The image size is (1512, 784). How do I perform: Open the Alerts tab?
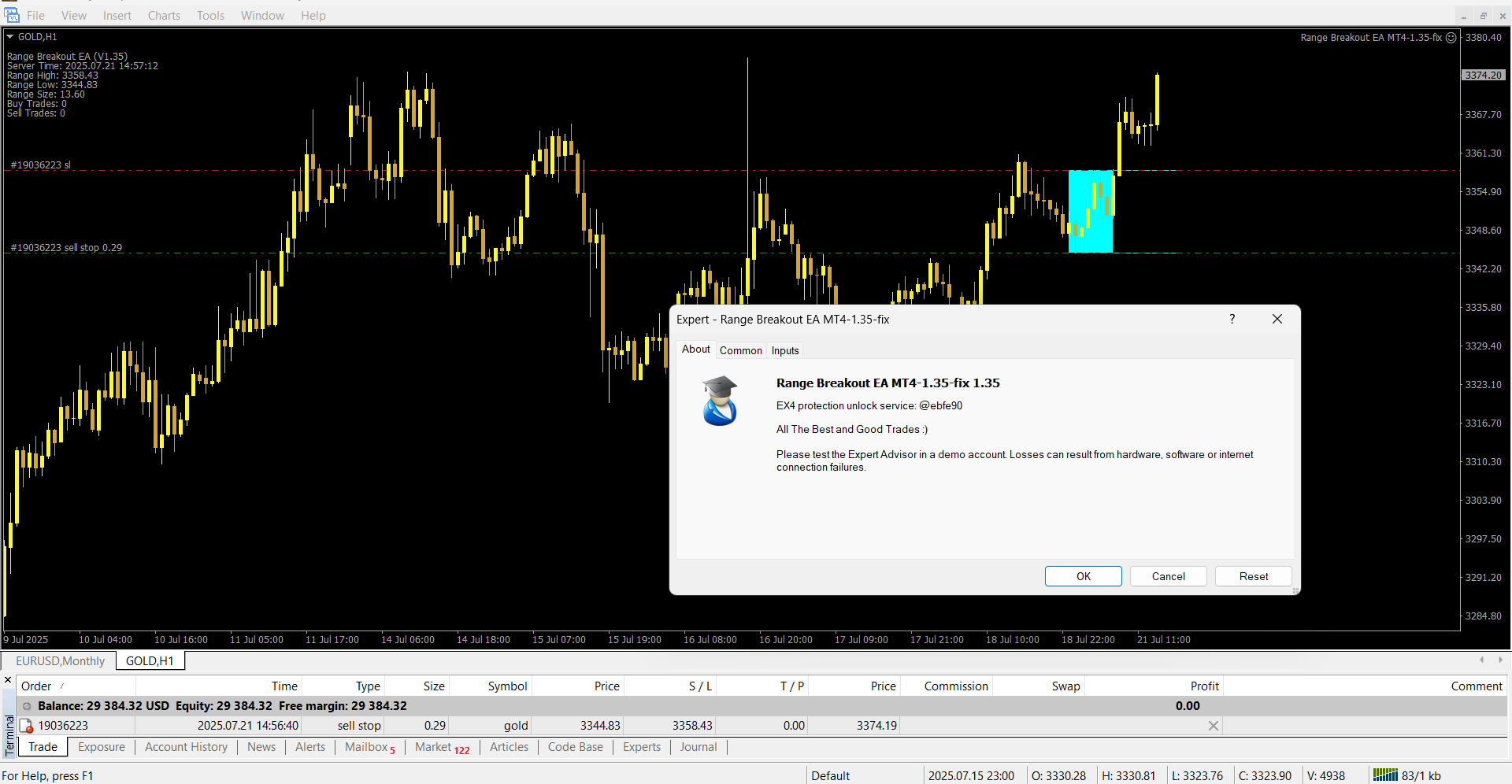(x=310, y=747)
